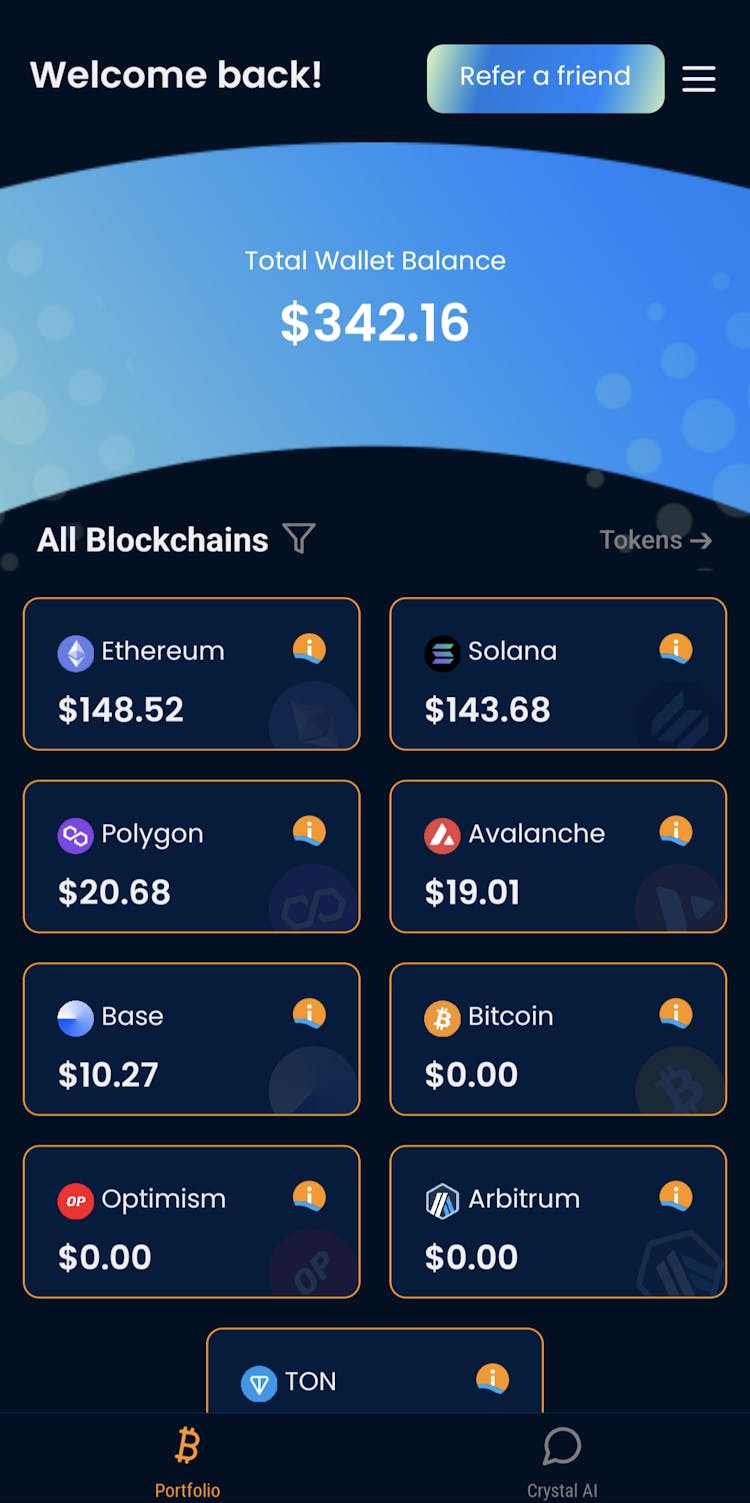Viewport: 750px width, 1503px height.
Task: Open the blockchain filter funnel icon
Action: (x=299, y=538)
